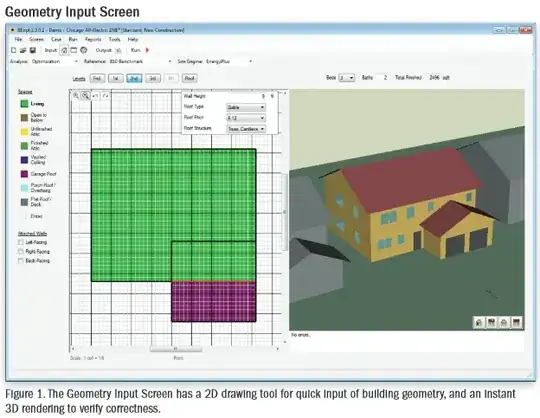The image size is (540, 418).
Task: Open the Run menu
Action: click(73, 40)
